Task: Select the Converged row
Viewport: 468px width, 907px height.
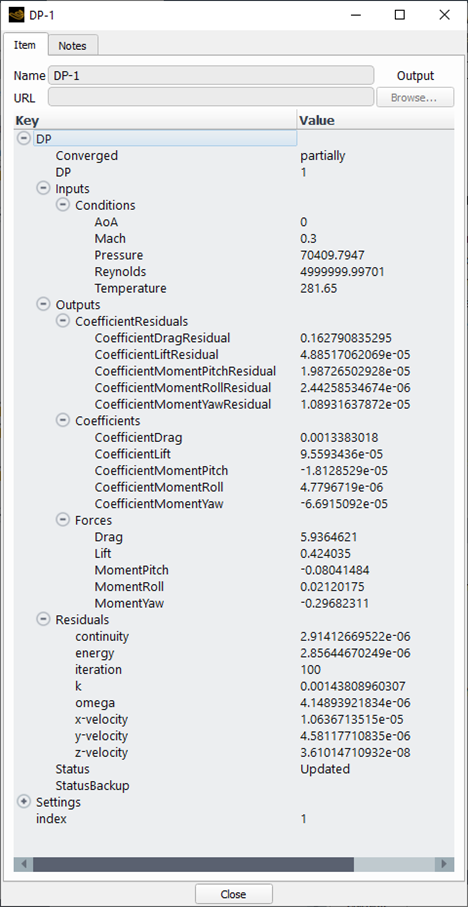Action: click(x=234, y=156)
